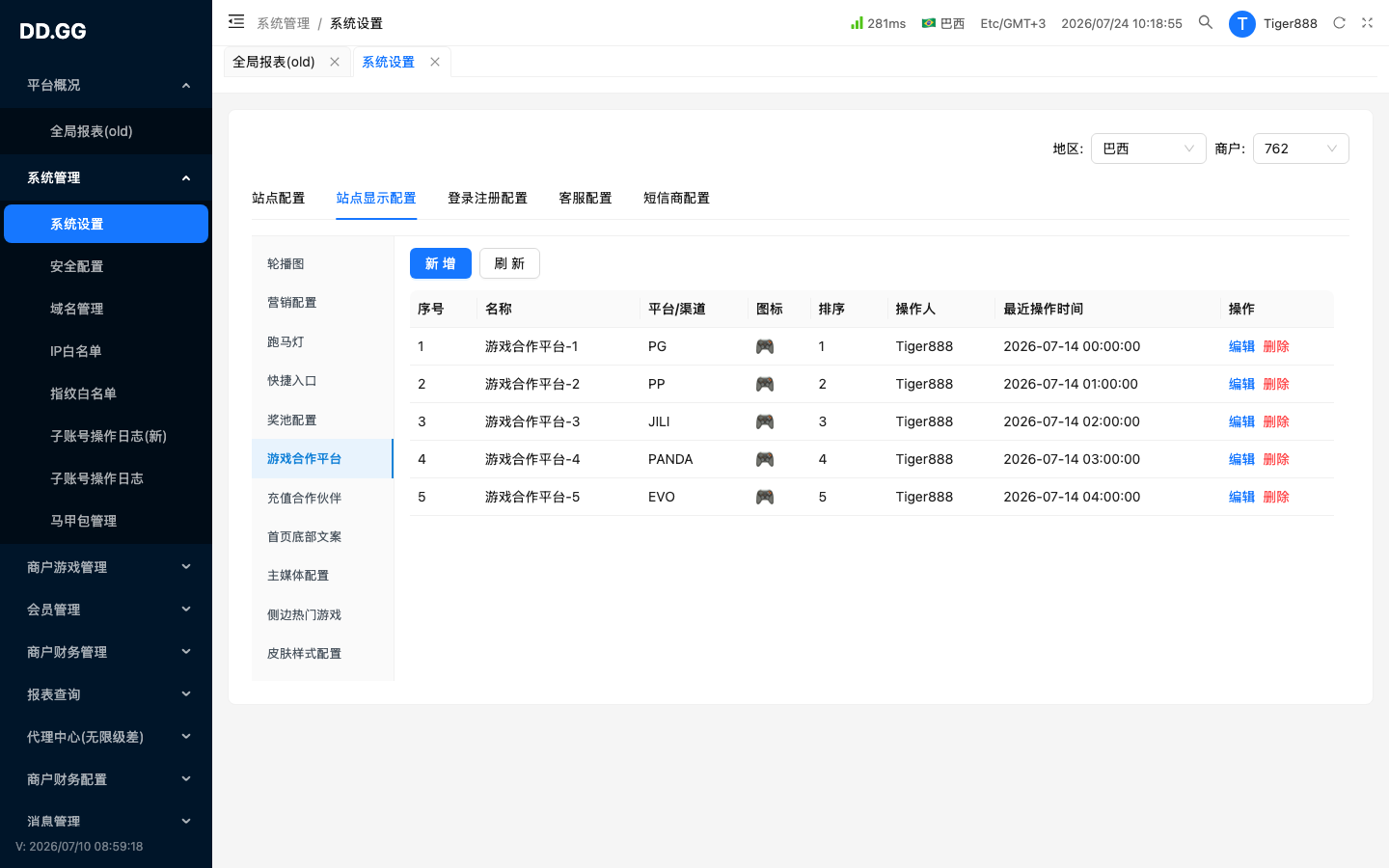Switch to the 全局报表(old) page tab

[274, 62]
